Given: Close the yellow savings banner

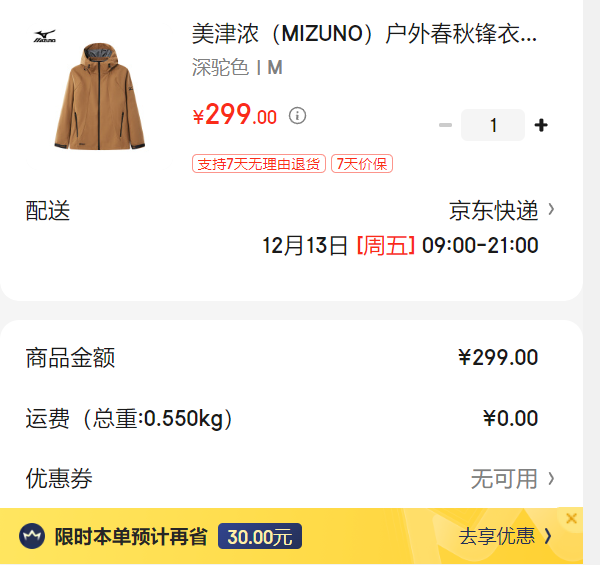Looking at the screenshot, I should click(x=571, y=518).
